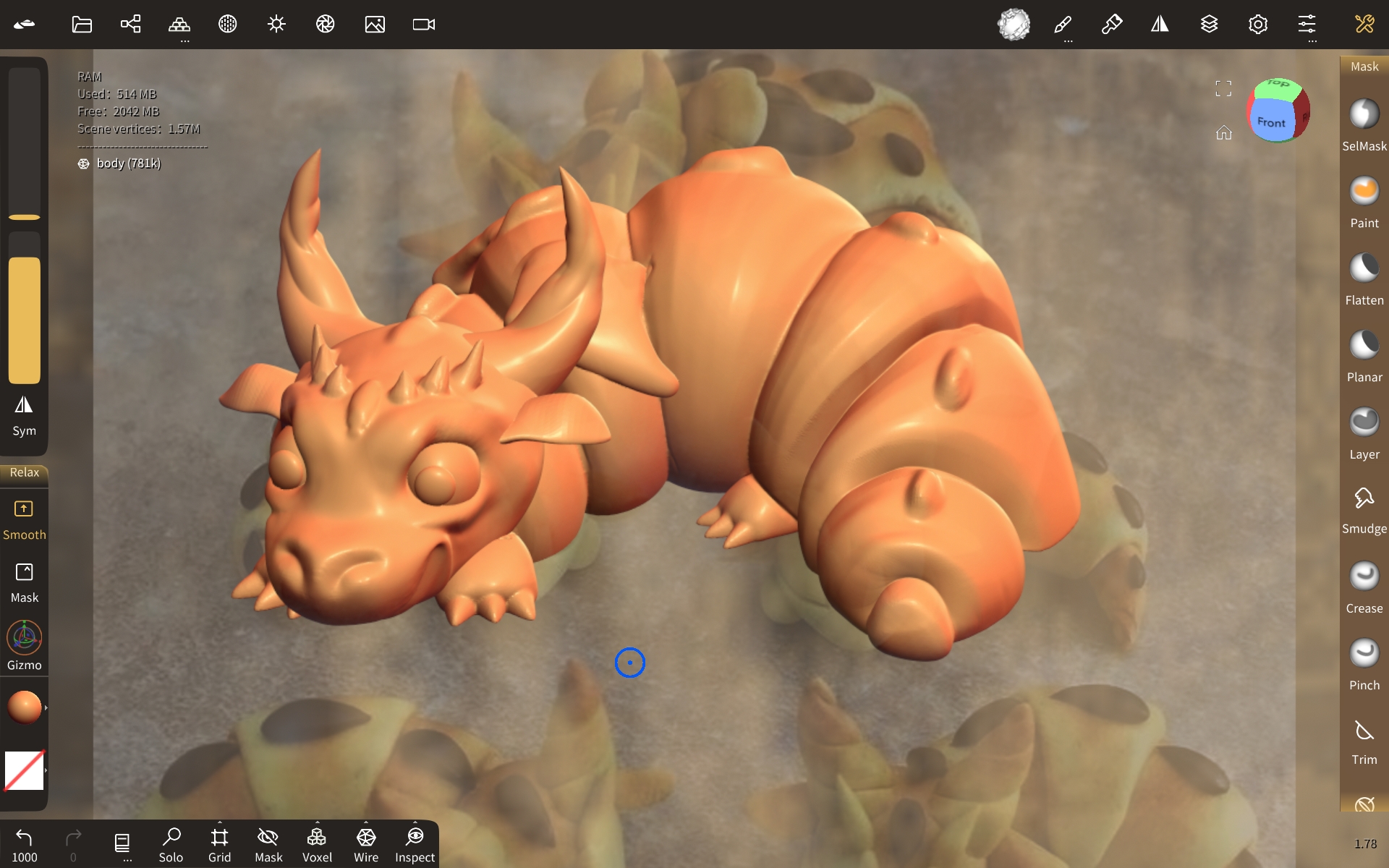
Task: Select the Trim tool
Action: (1364, 732)
